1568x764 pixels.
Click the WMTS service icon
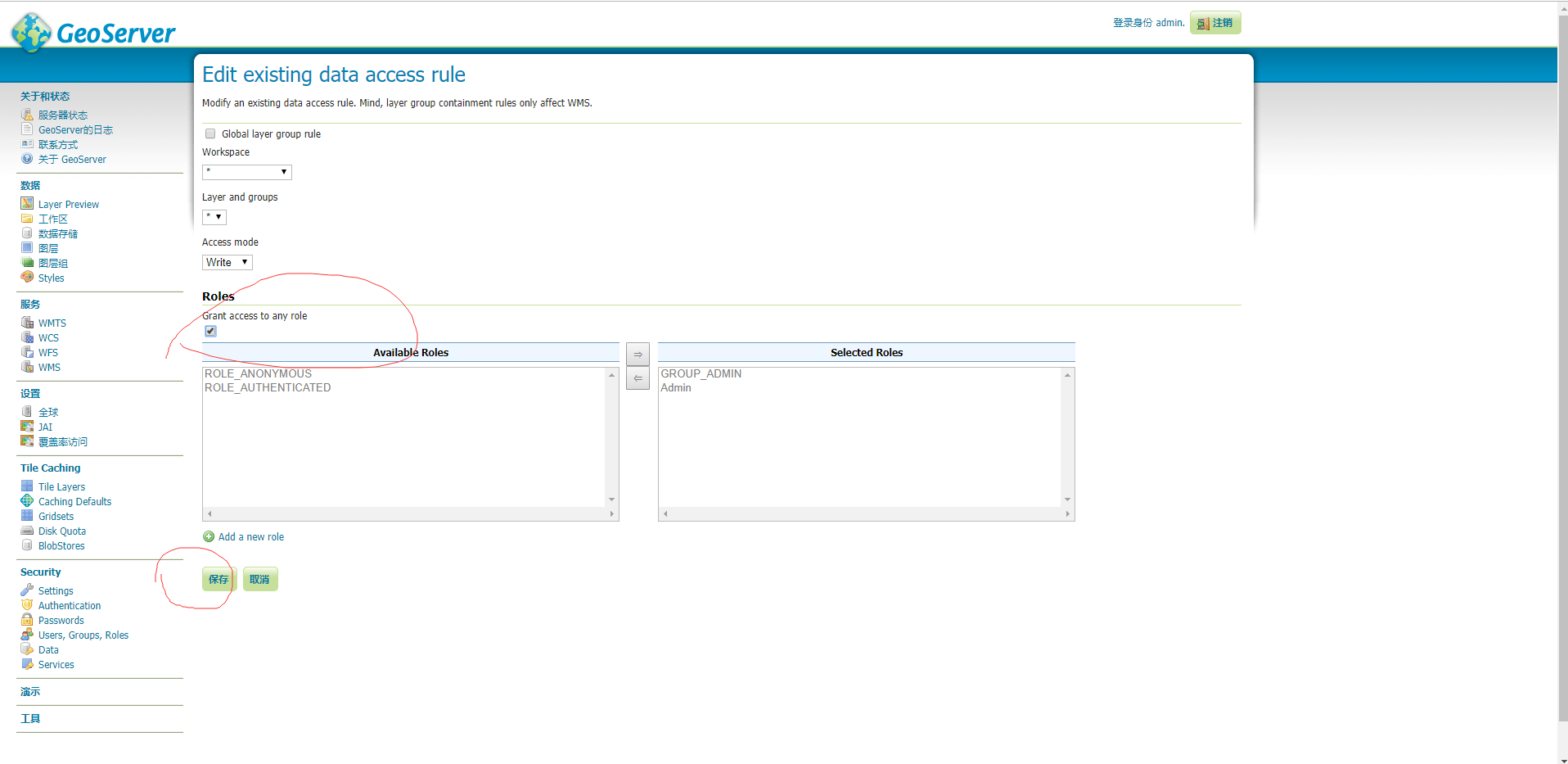pos(27,323)
